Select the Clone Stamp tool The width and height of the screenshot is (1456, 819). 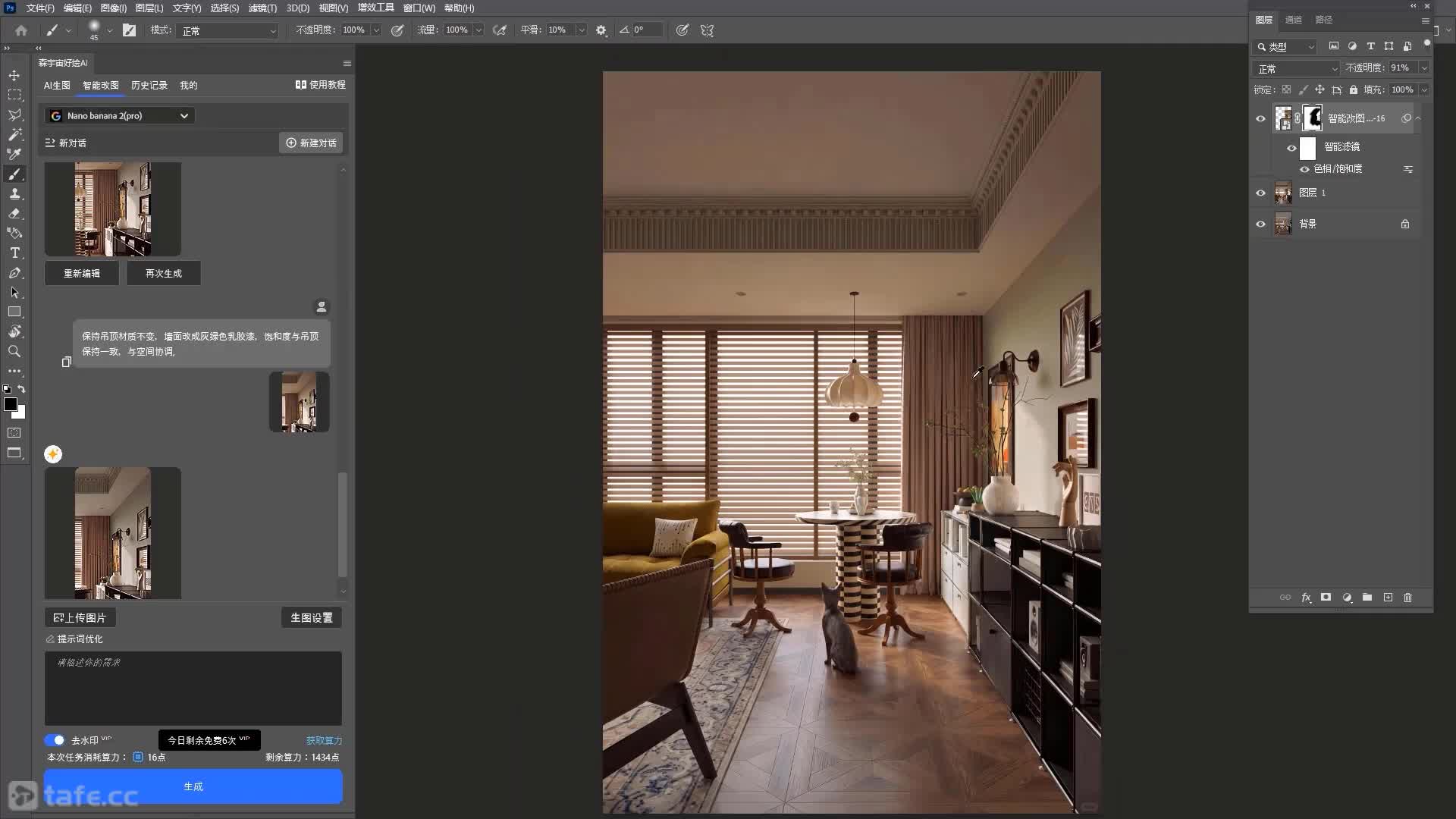(x=14, y=193)
